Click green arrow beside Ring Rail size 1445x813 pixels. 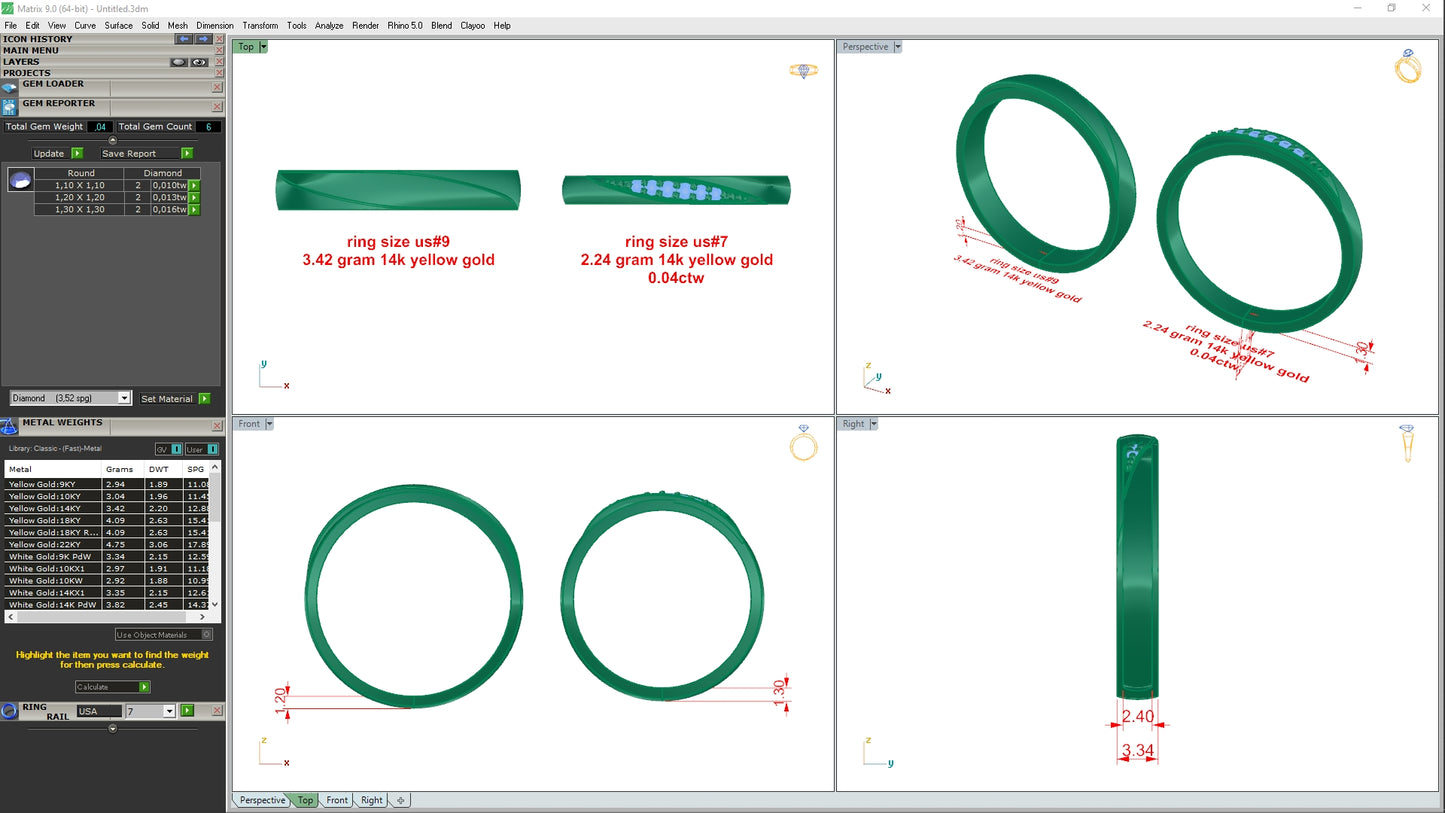click(187, 711)
